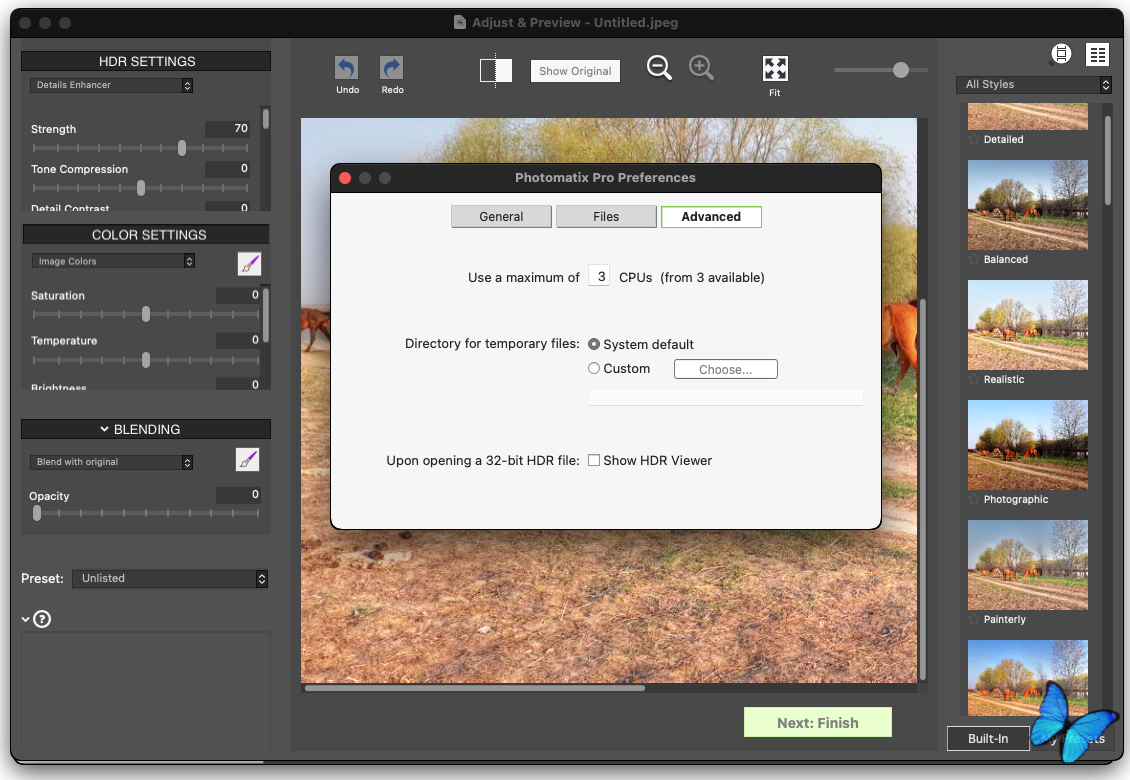Click the Opacity slider handle

tap(37, 513)
